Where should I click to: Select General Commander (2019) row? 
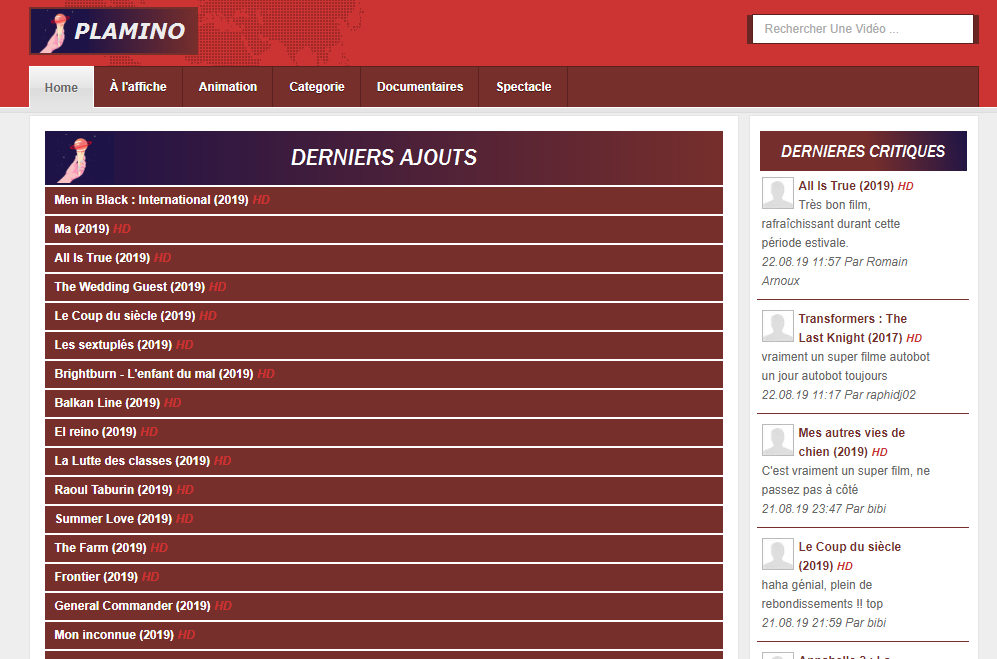click(384, 606)
